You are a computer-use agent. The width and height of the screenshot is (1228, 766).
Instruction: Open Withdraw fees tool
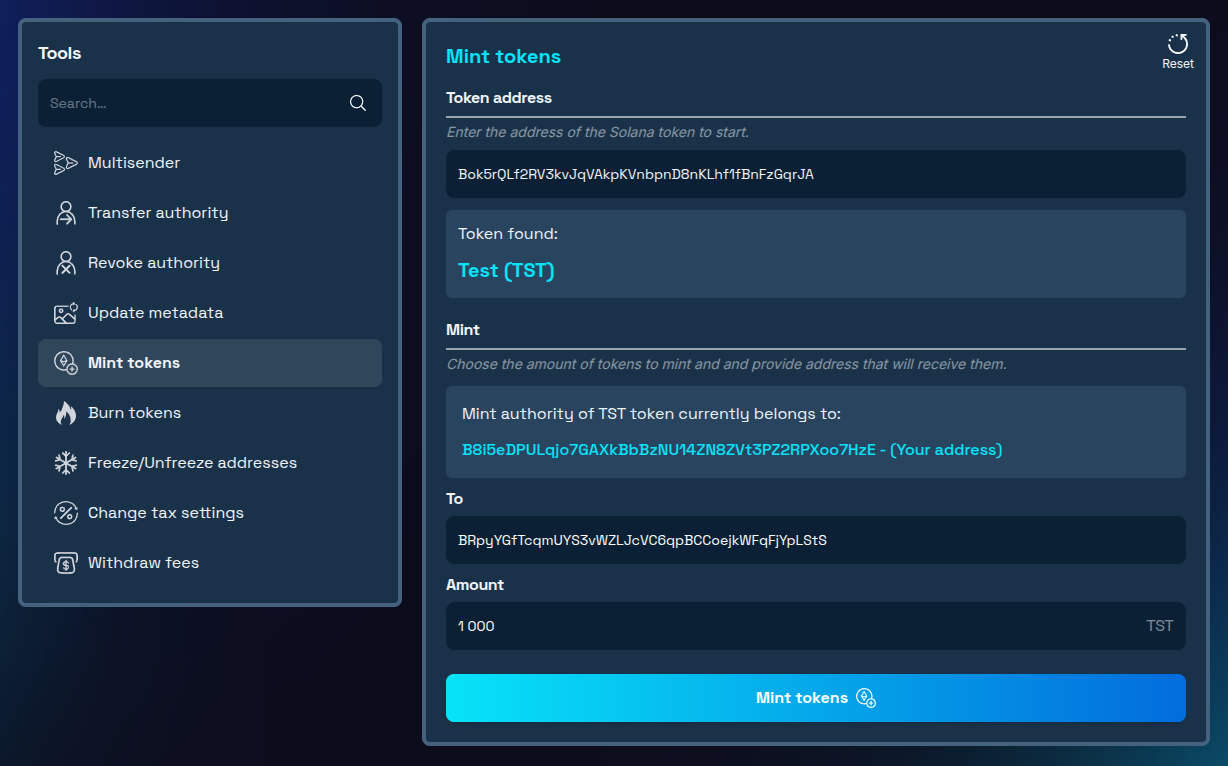click(210, 563)
